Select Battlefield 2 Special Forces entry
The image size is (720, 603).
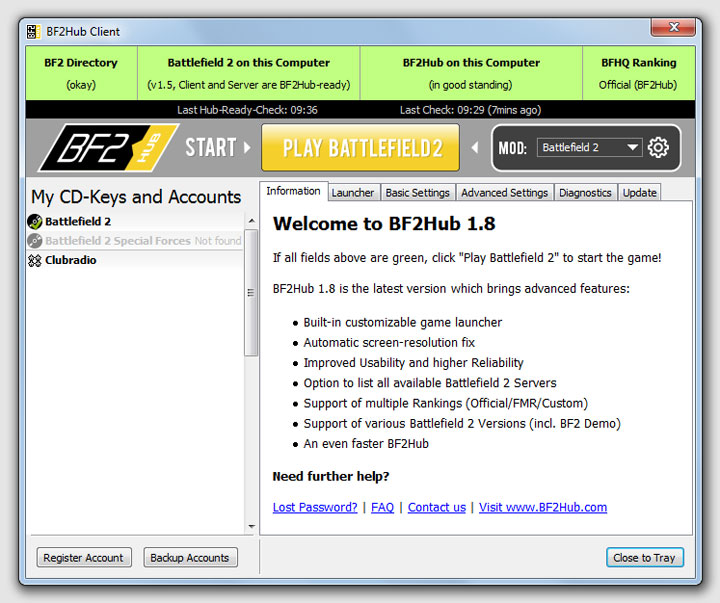point(135,241)
